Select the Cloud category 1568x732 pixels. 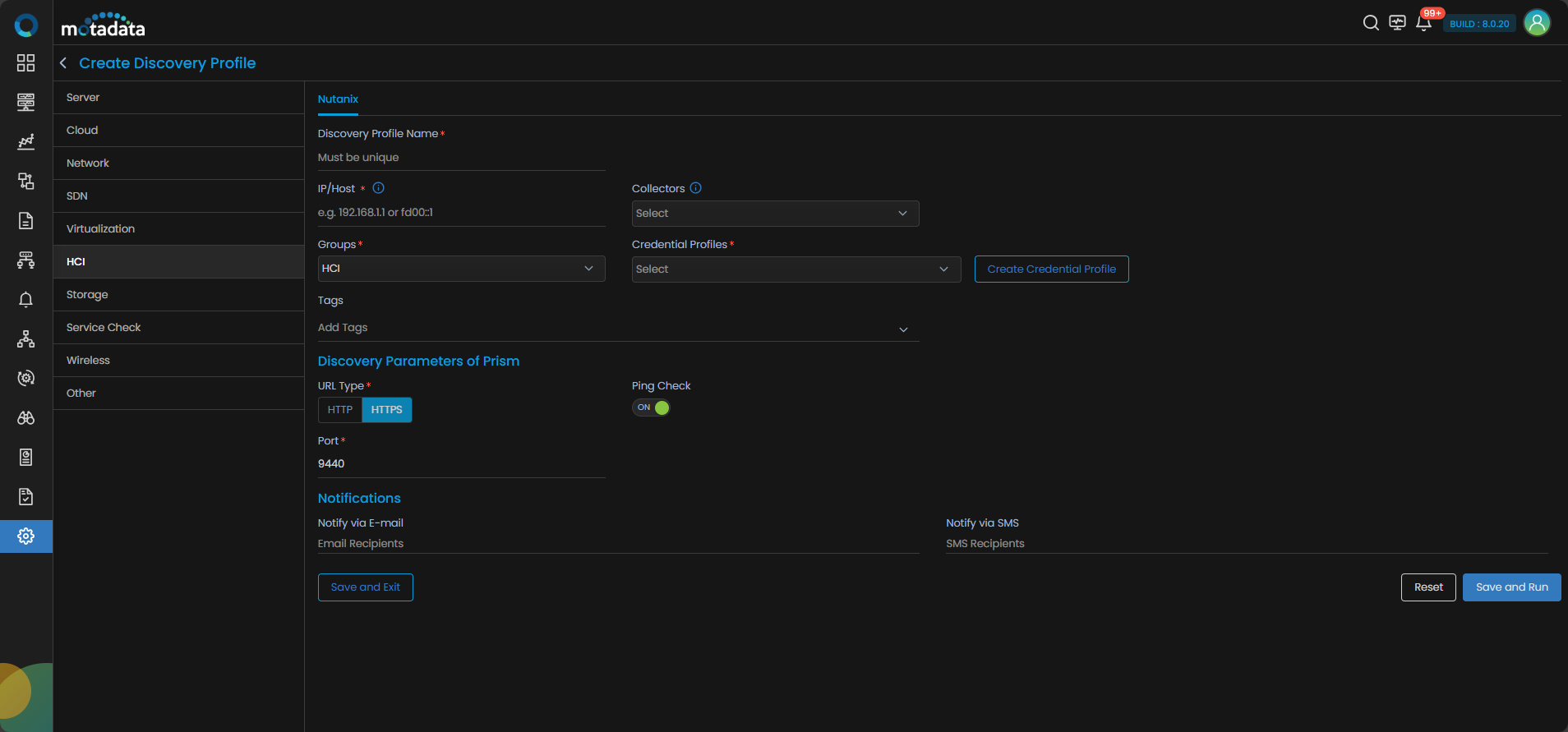tap(178, 131)
